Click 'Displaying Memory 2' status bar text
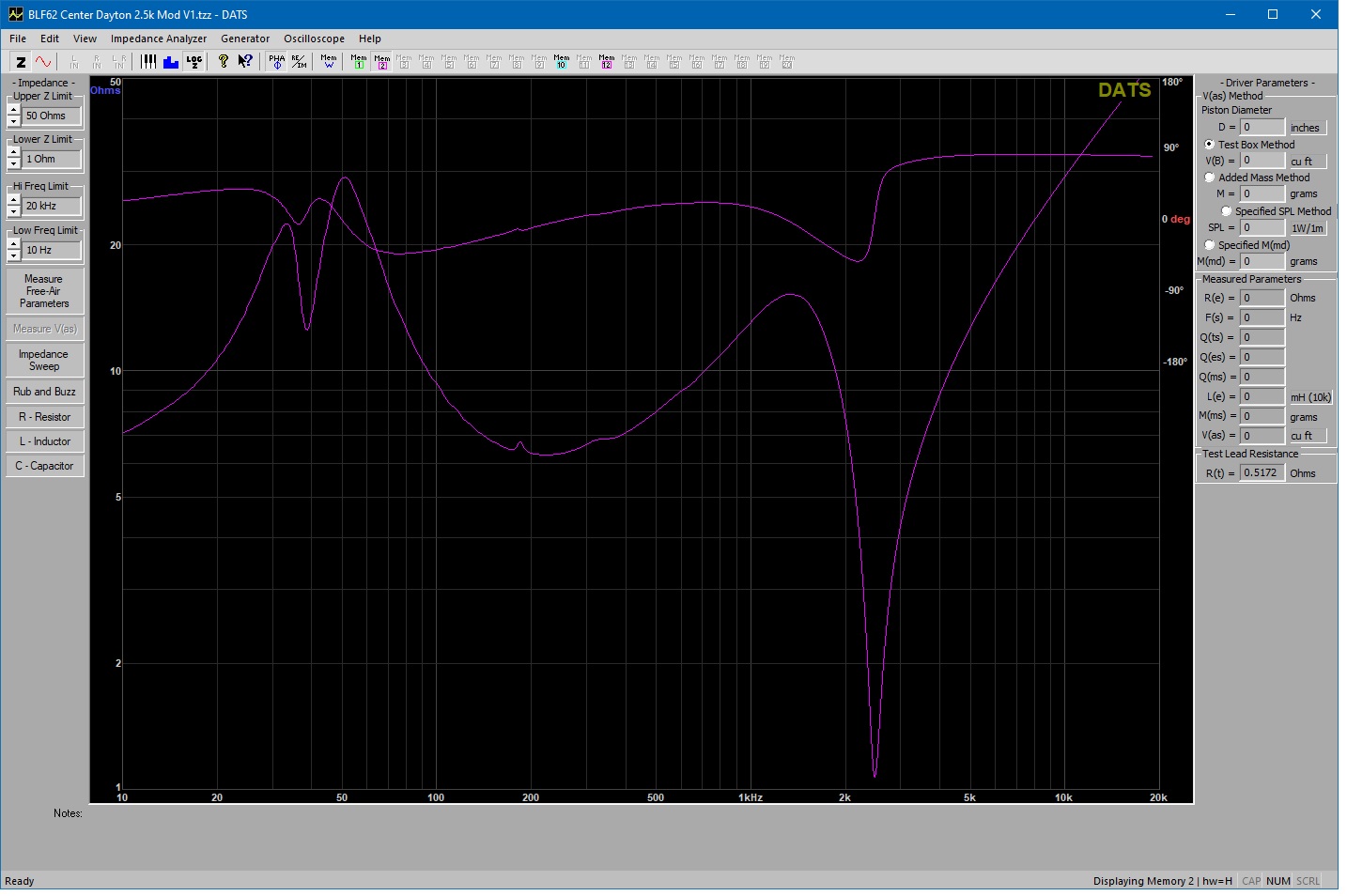This screenshot has height=896, width=1347. [x=1143, y=881]
